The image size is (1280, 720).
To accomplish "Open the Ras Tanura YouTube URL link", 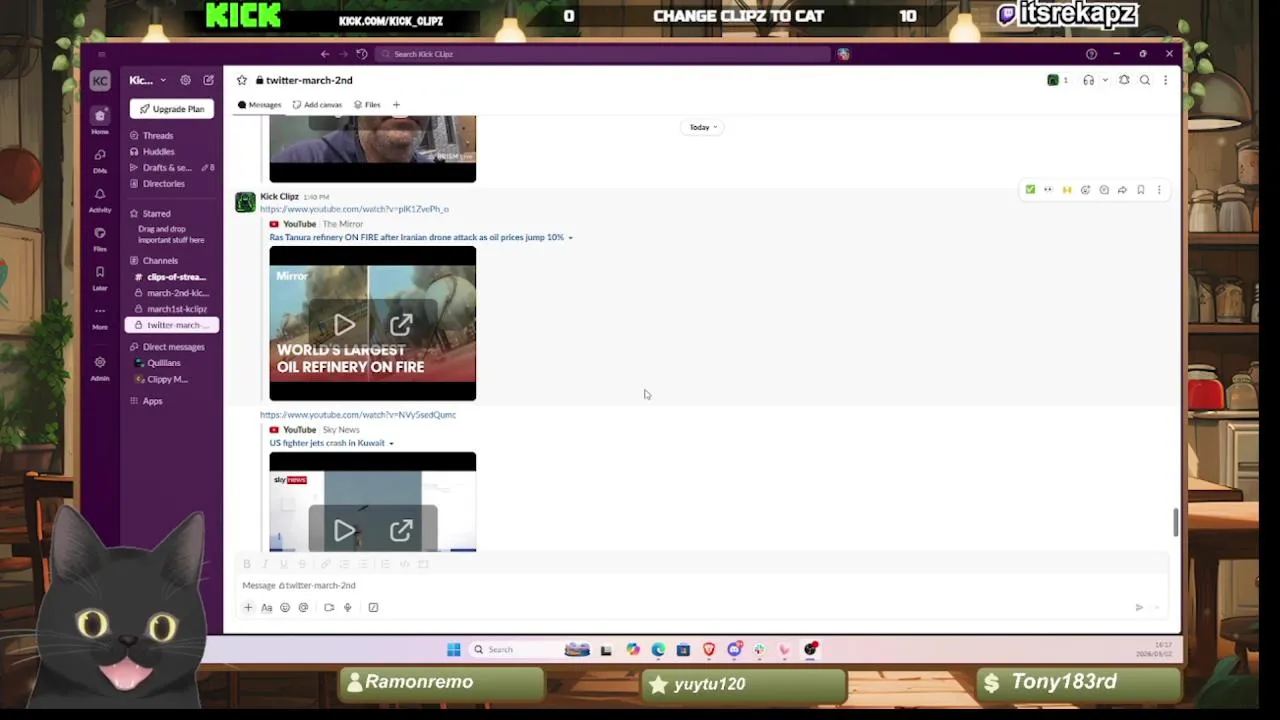I will point(354,209).
